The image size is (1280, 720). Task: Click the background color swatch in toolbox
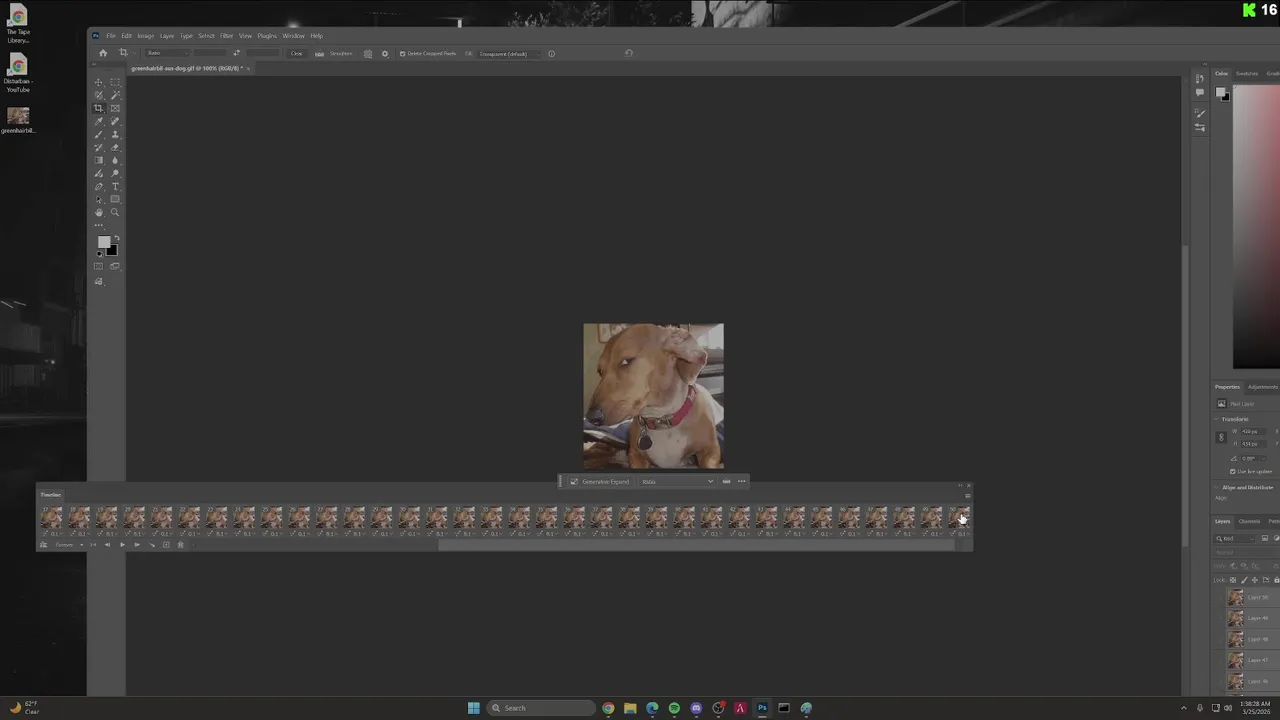click(x=112, y=250)
